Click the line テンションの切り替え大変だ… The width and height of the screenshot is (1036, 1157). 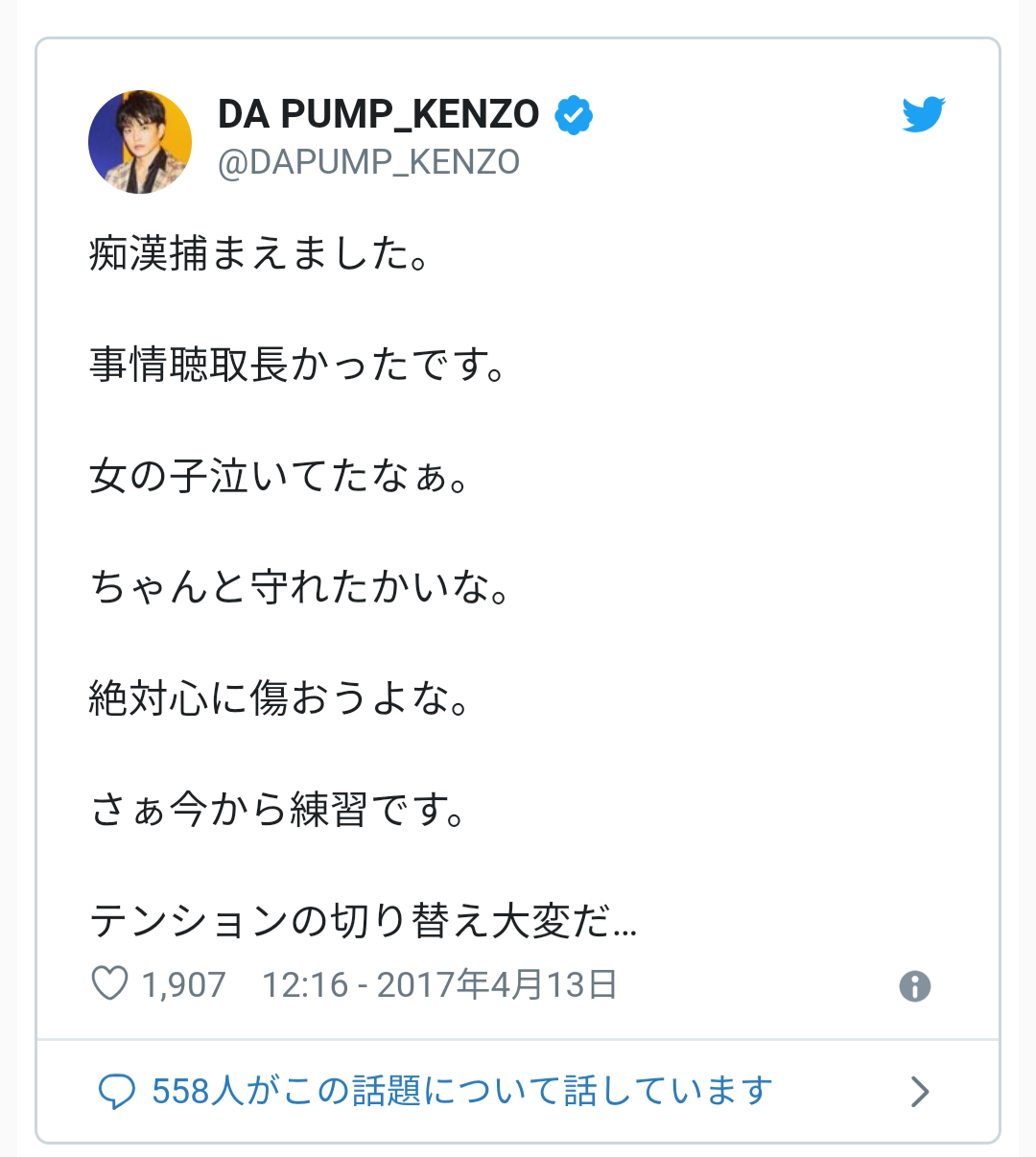364,922
